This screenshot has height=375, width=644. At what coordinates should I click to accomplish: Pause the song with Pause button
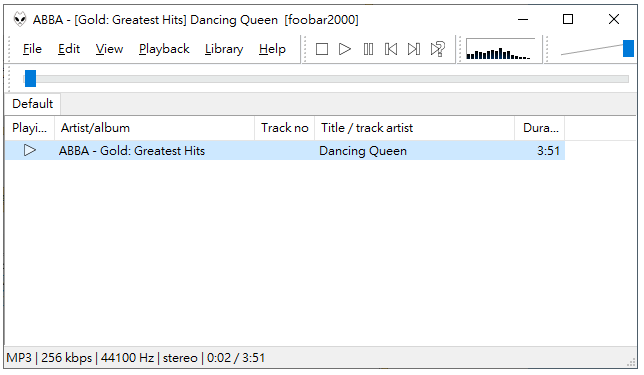368,49
